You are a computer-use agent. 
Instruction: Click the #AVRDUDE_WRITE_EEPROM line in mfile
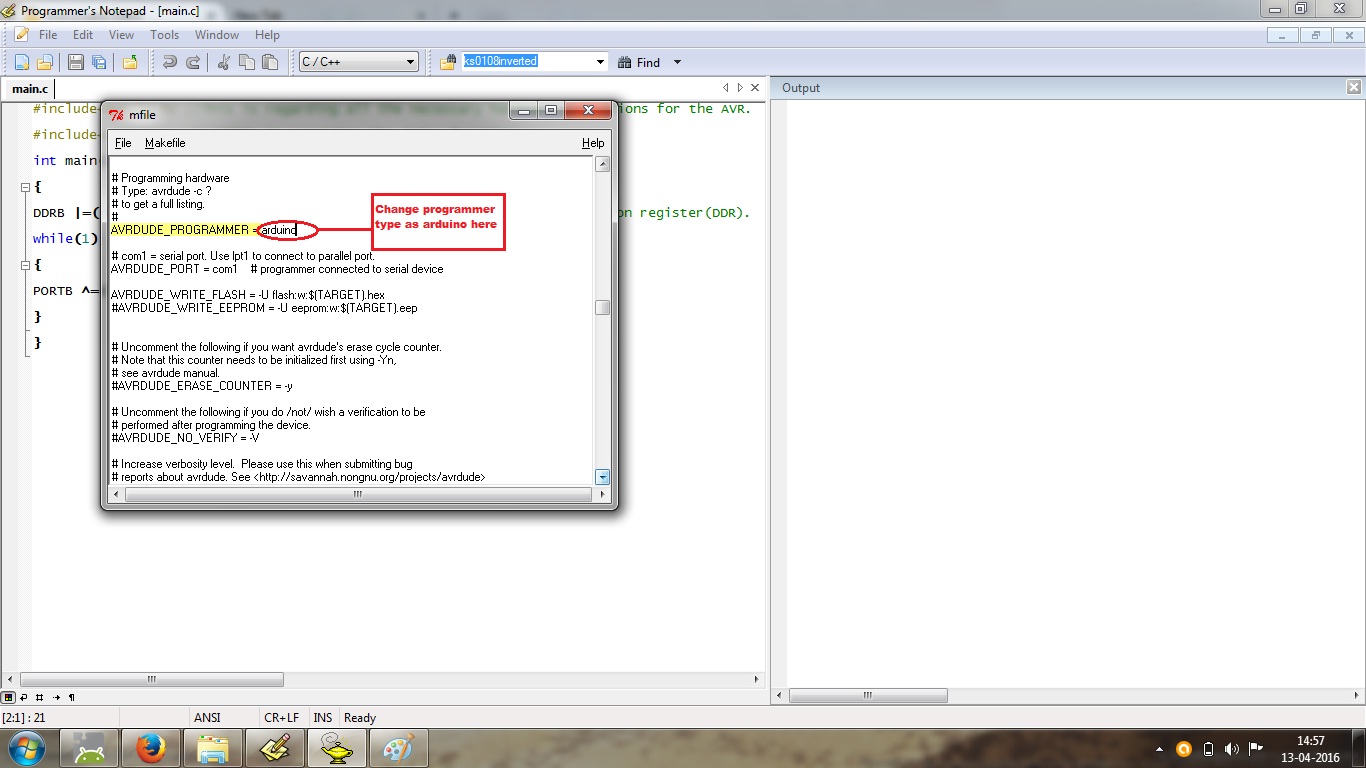pyautogui.click(x=264, y=308)
